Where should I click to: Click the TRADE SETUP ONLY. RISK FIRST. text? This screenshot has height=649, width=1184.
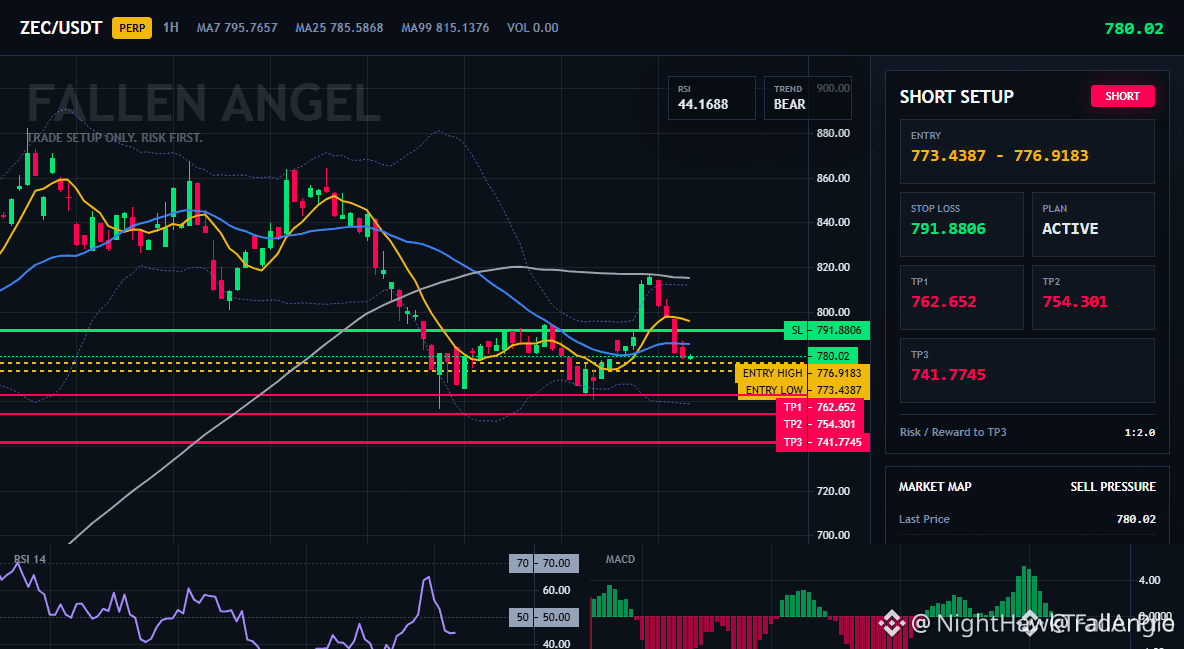[x=115, y=138]
